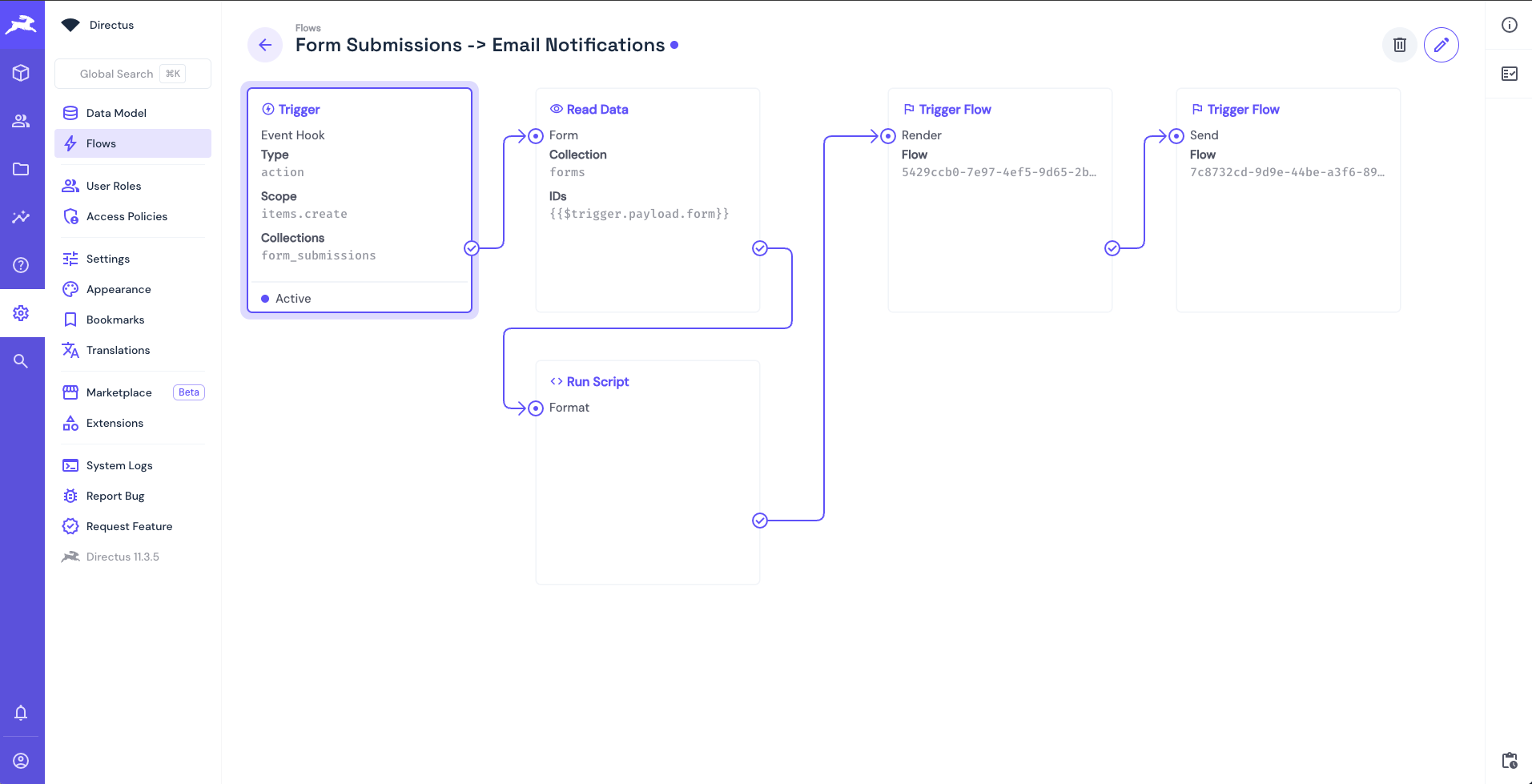This screenshot has height=784, width=1532.
Task: Open the flow logs sidebar icon
Action: tap(1510, 74)
